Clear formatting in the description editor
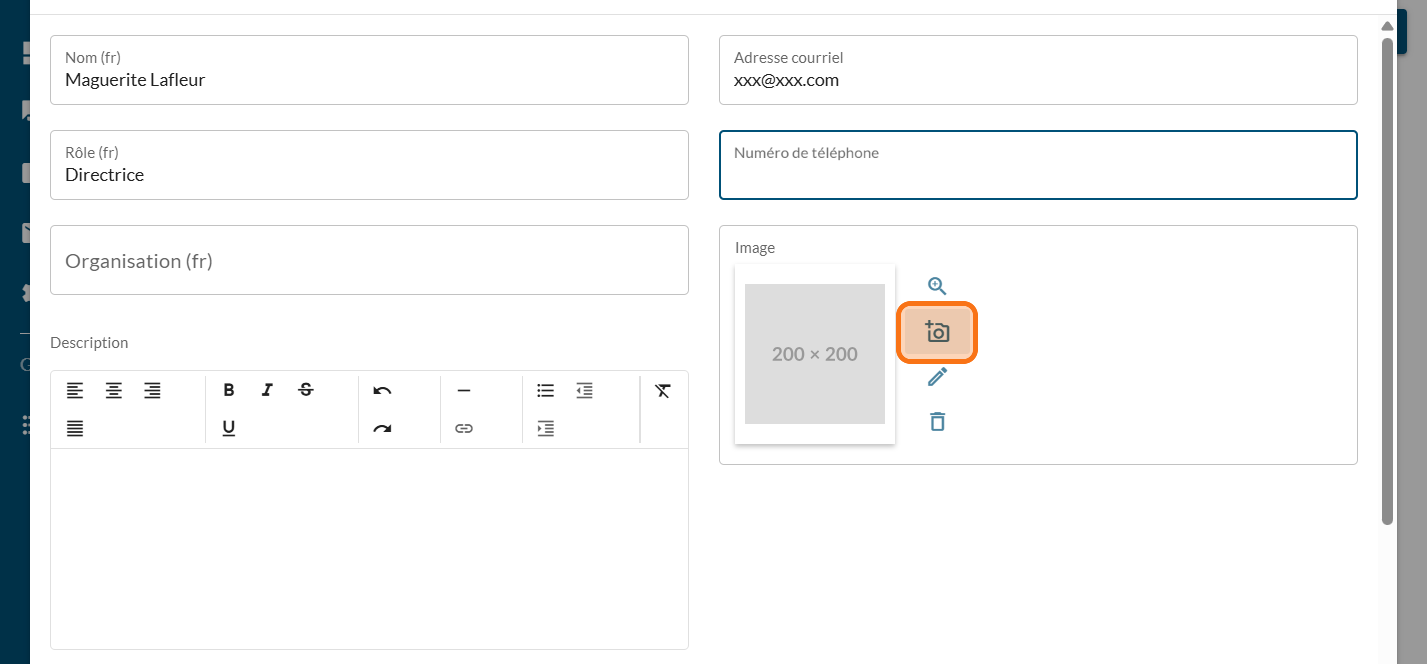The width and height of the screenshot is (1427, 664). point(662,390)
